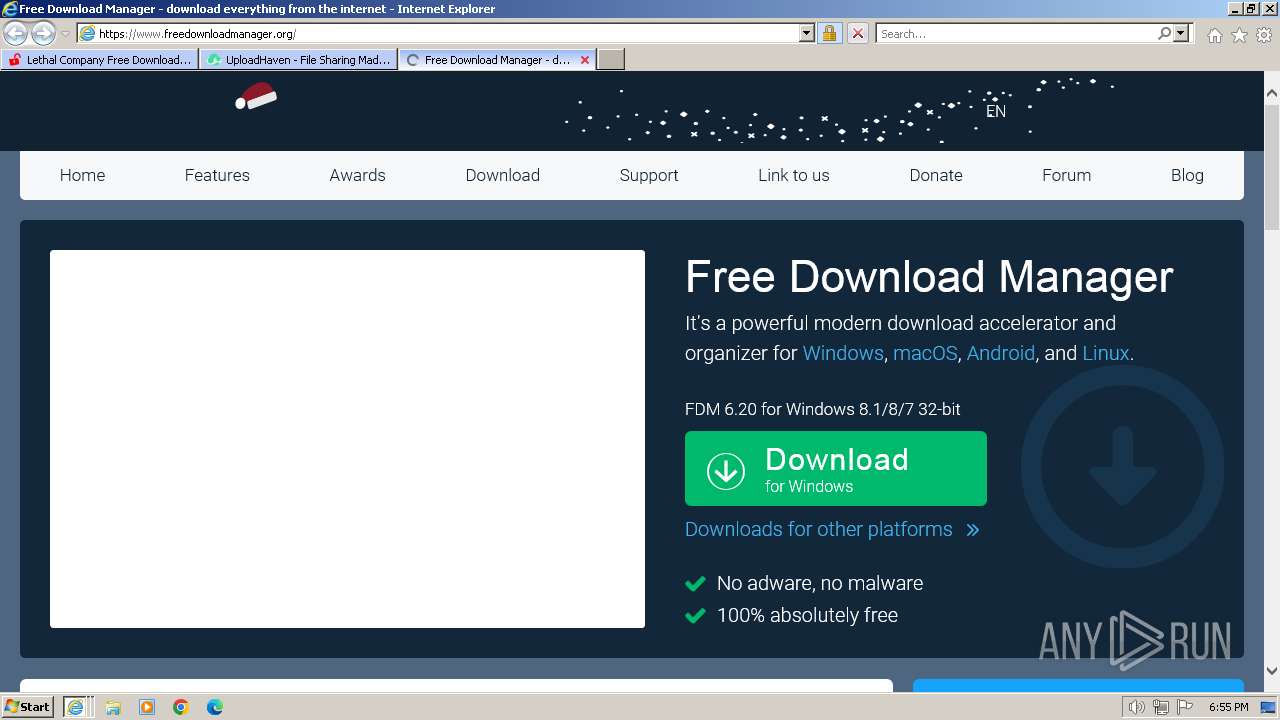Follow the Android platform link
Screen dimensions: 1280x720
(x=1000, y=353)
